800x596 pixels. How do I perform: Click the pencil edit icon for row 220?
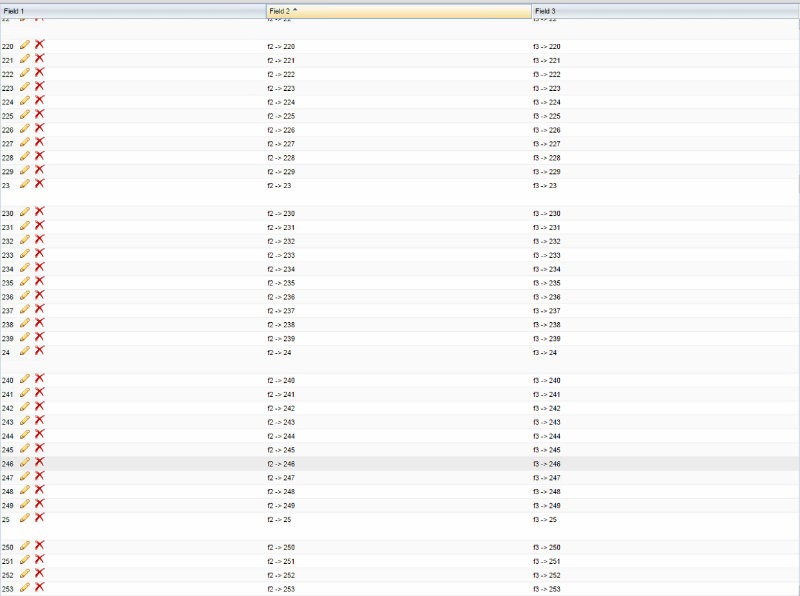coord(25,45)
